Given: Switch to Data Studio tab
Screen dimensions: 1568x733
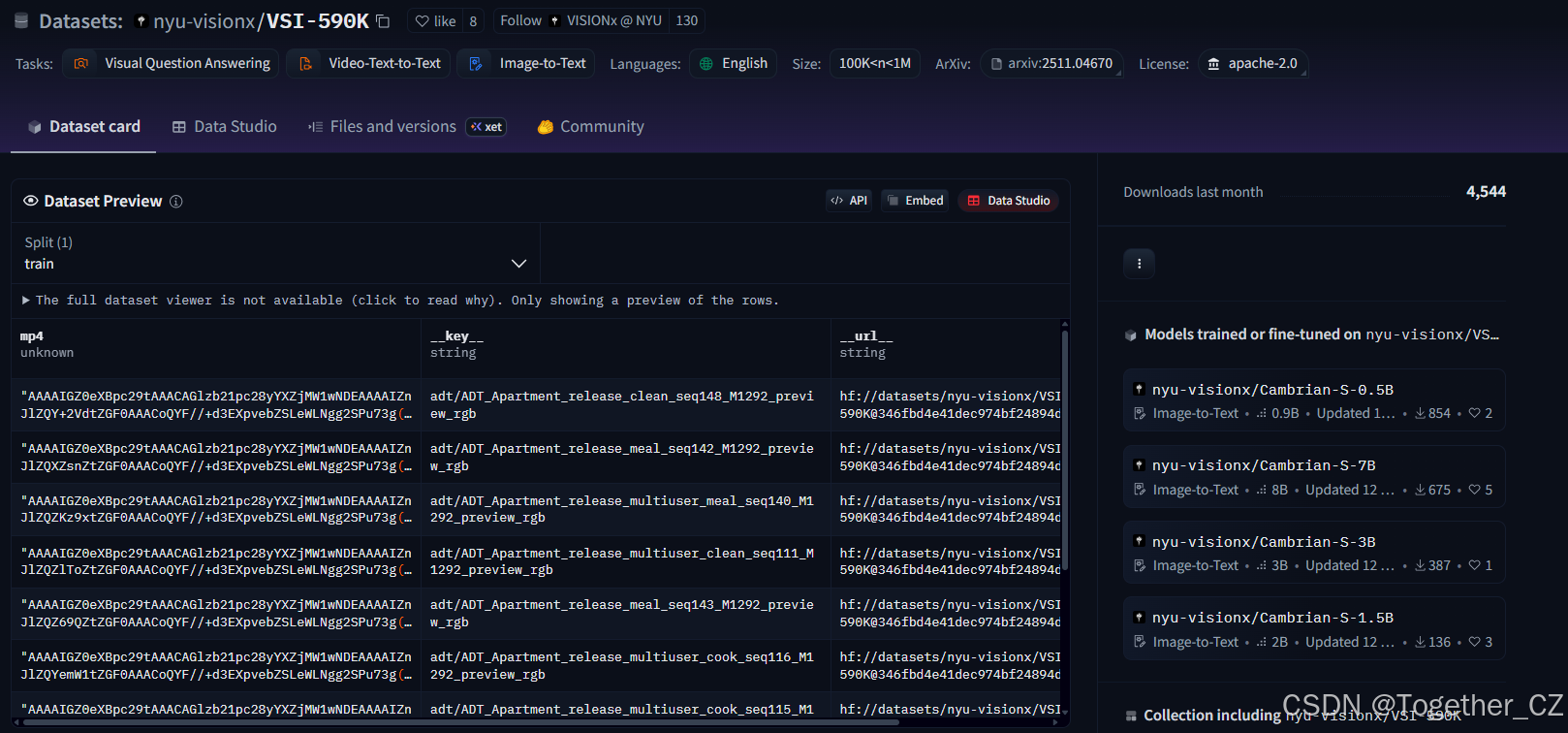Looking at the screenshot, I should coord(224,127).
